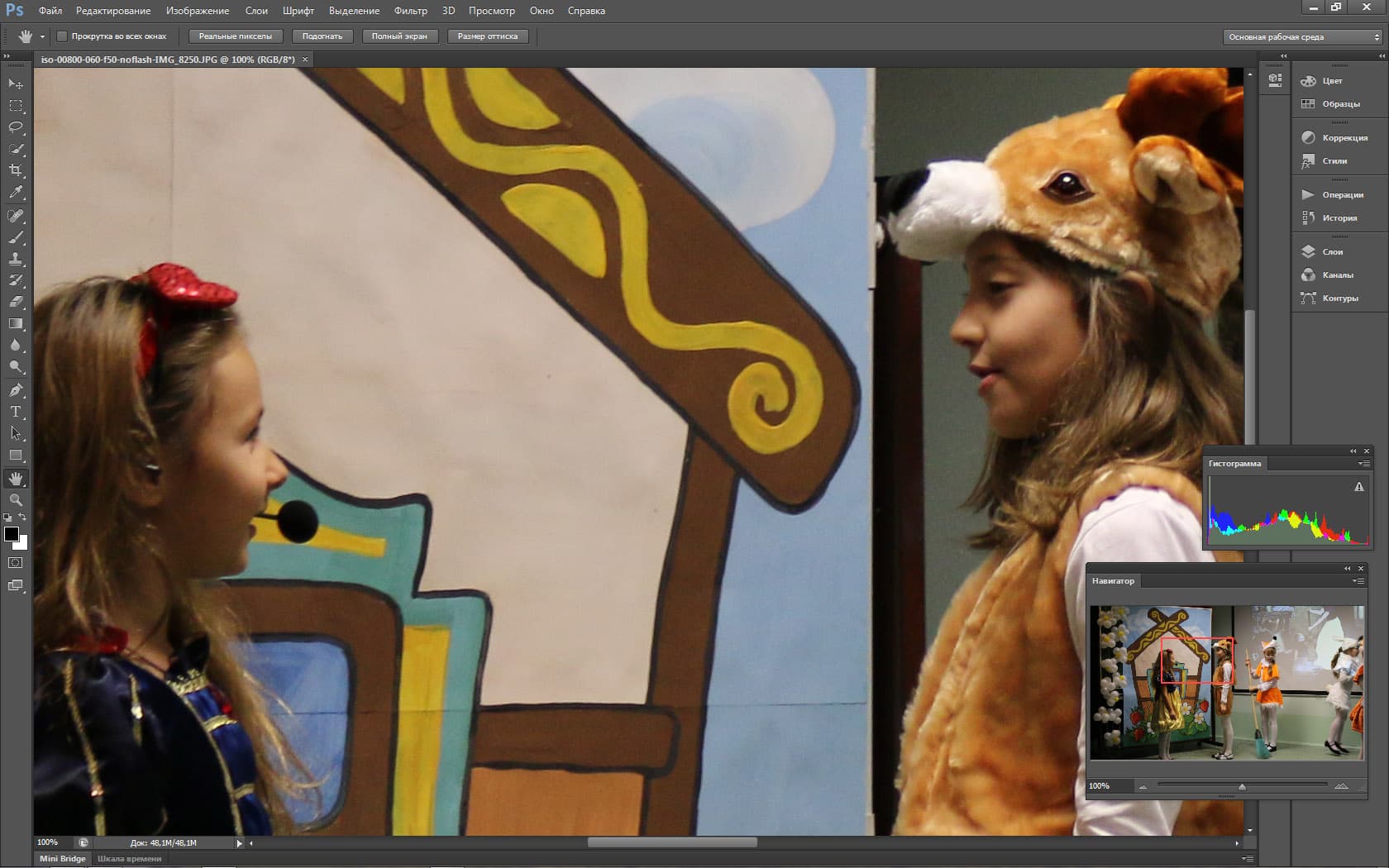Choose the Horizontal Type tool

[16, 412]
